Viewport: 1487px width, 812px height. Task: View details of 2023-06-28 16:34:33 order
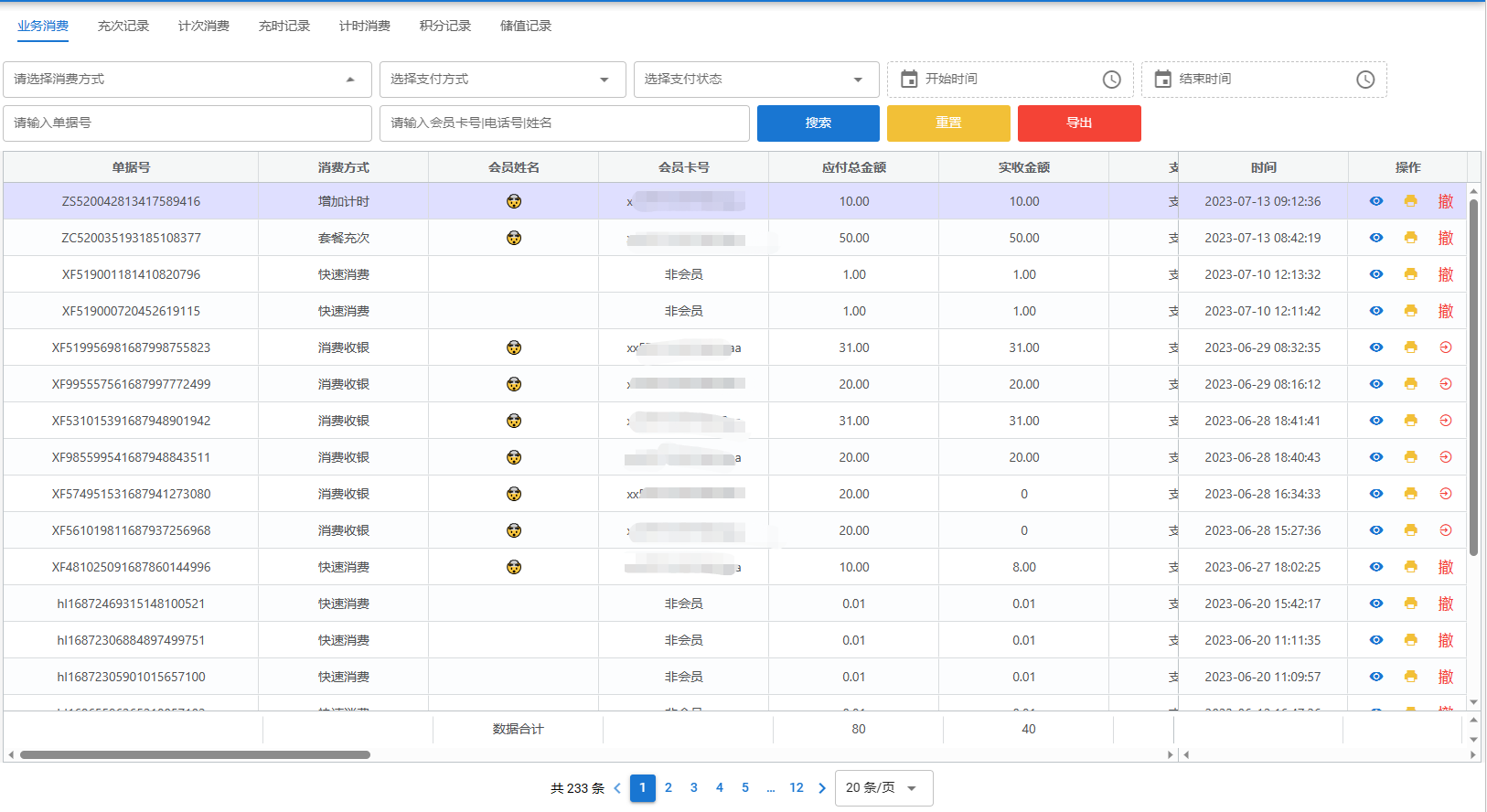(x=1376, y=494)
